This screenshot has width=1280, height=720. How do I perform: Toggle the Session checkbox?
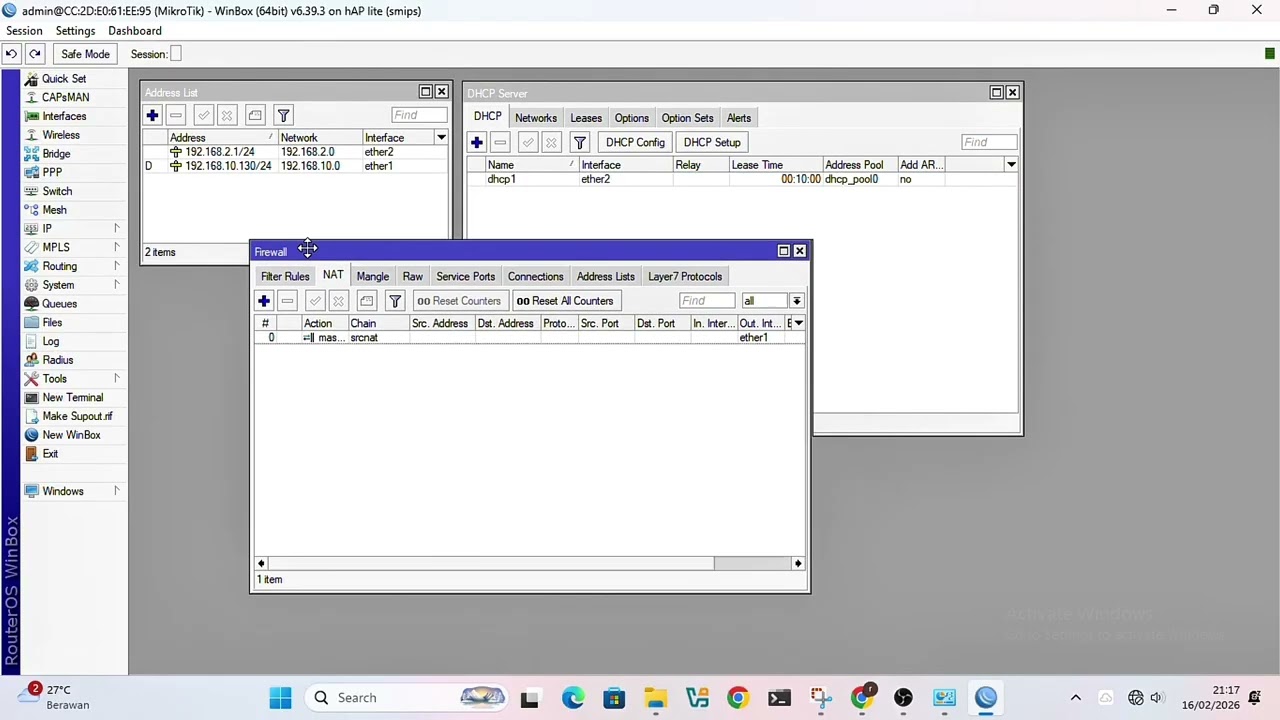[176, 54]
